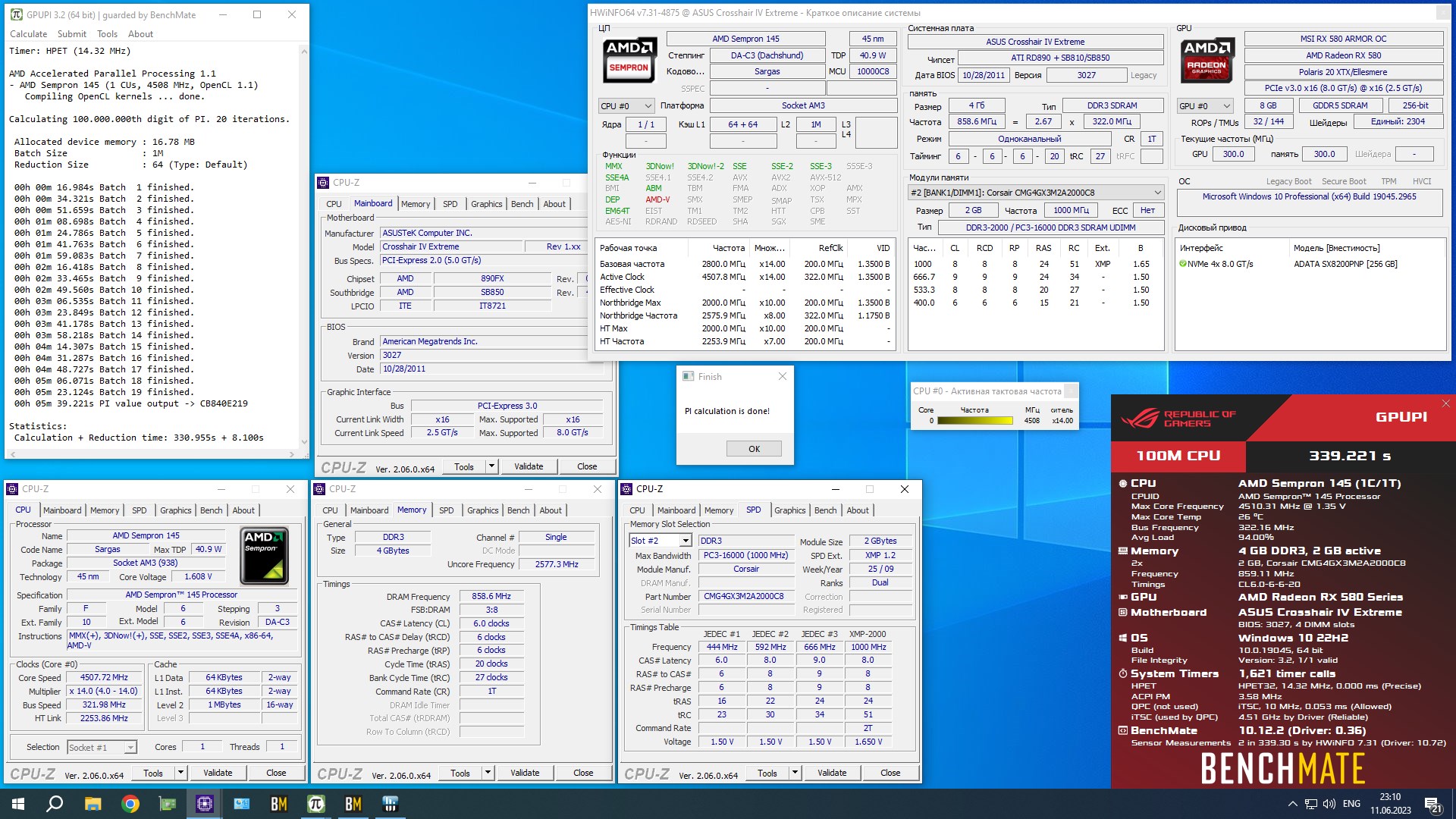Open HWiNFO taskbar icon
The image size is (1456, 819).
tap(391, 804)
